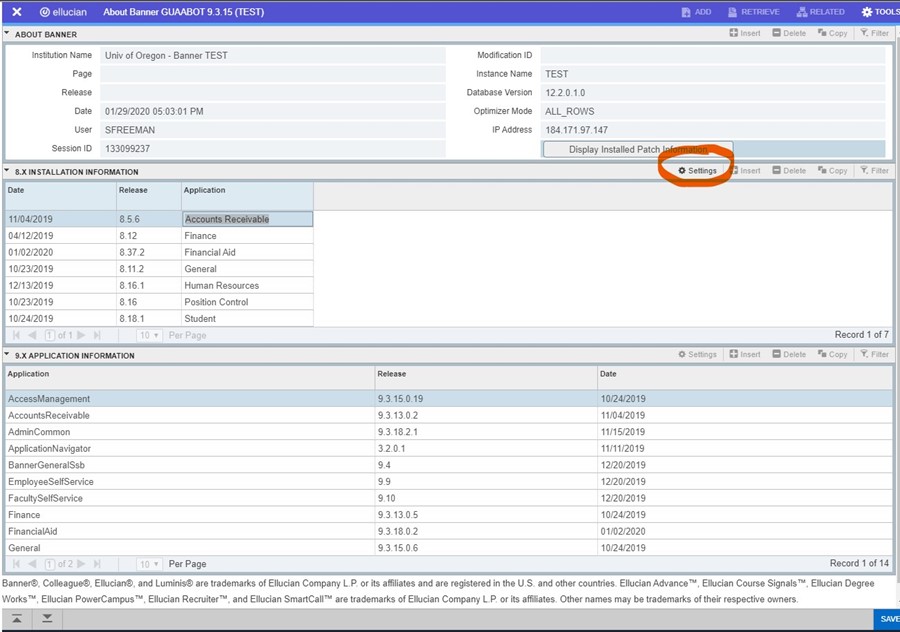Click Filter in the 9.X Application section
This screenshot has width=900, height=632.
tap(875, 354)
